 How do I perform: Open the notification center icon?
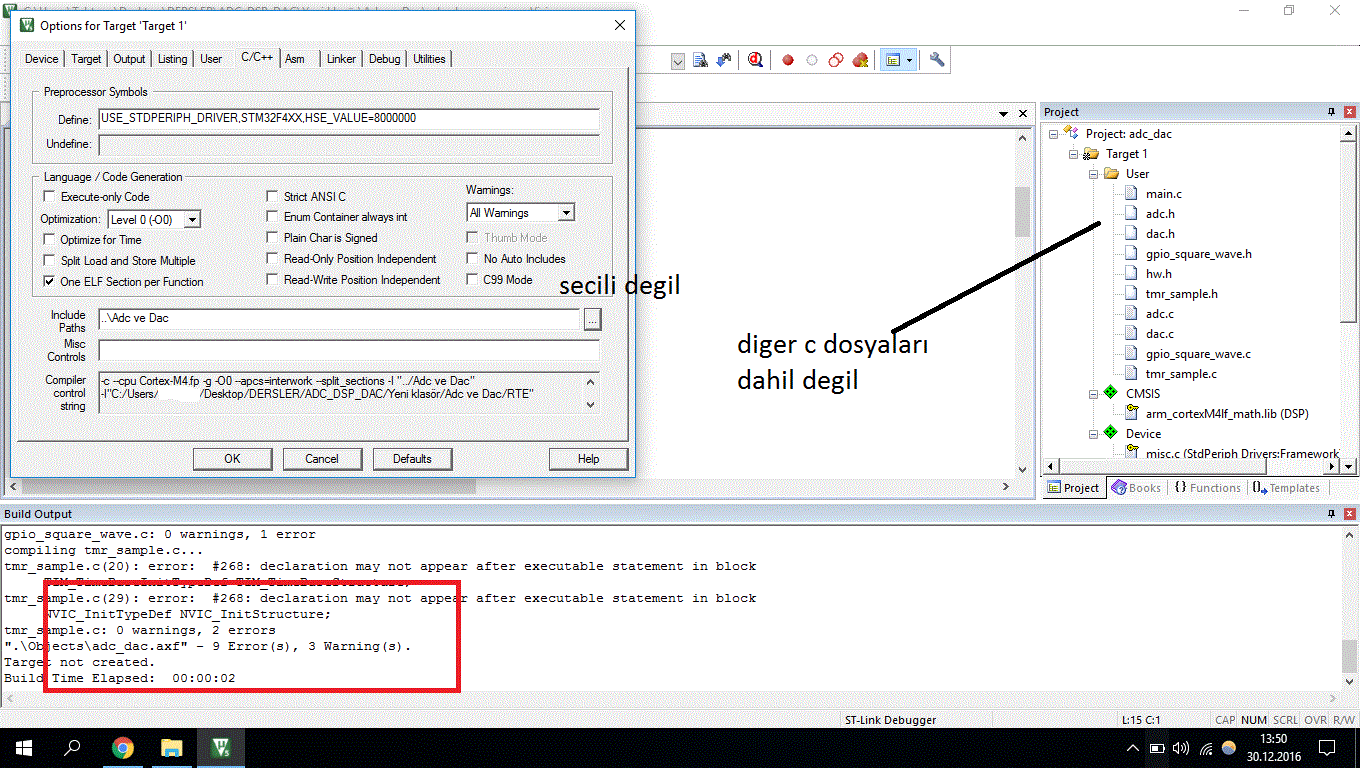click(1327, 747)
